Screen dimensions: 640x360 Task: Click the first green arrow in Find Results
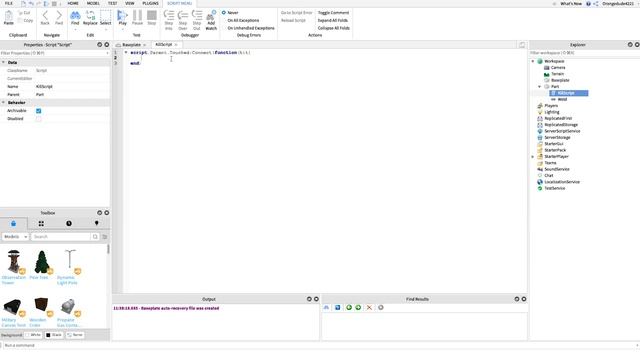pos(349,307)
